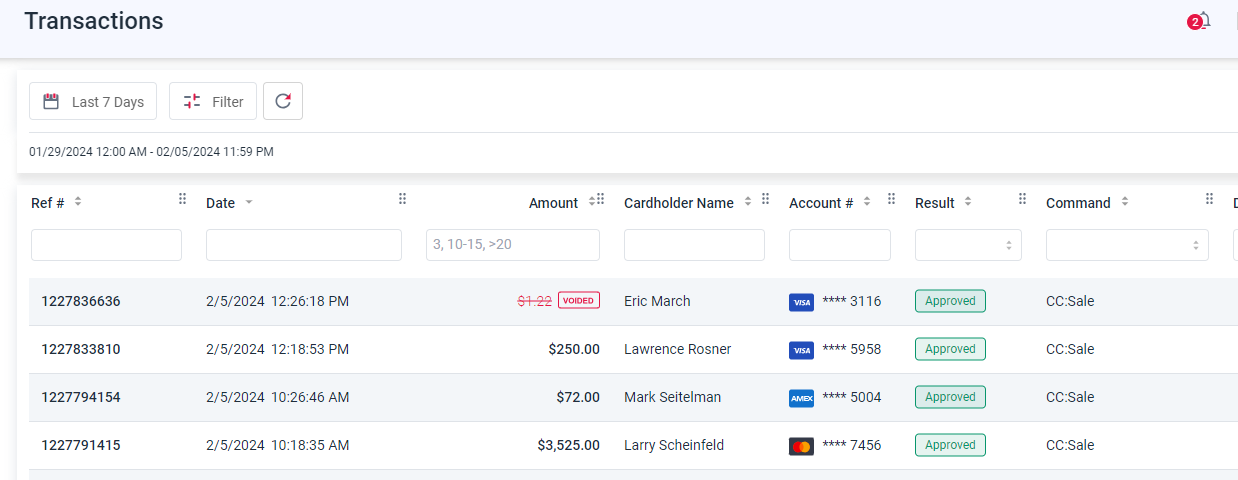Click the Visa icon for account 3116
This screenshot has height=480, width=1238.
point(801,301)
